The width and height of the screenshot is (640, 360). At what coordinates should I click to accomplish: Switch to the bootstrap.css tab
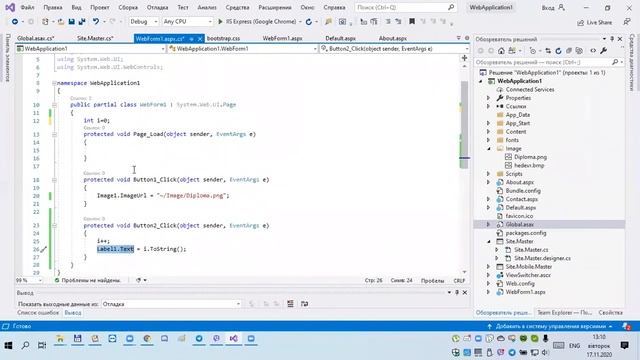[223, 38]
